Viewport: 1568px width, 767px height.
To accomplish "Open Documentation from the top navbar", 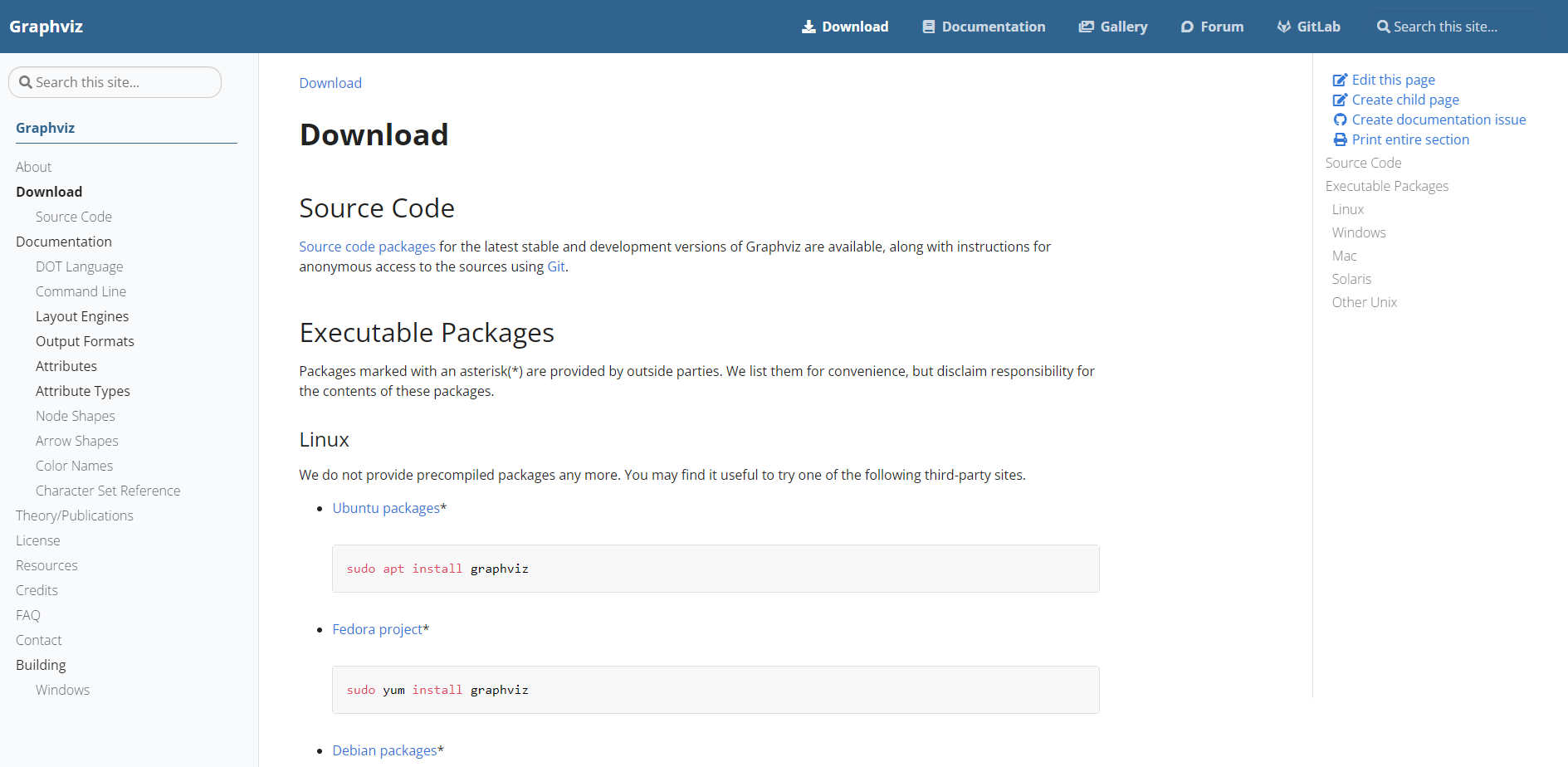I will click(x=984, y=27).
